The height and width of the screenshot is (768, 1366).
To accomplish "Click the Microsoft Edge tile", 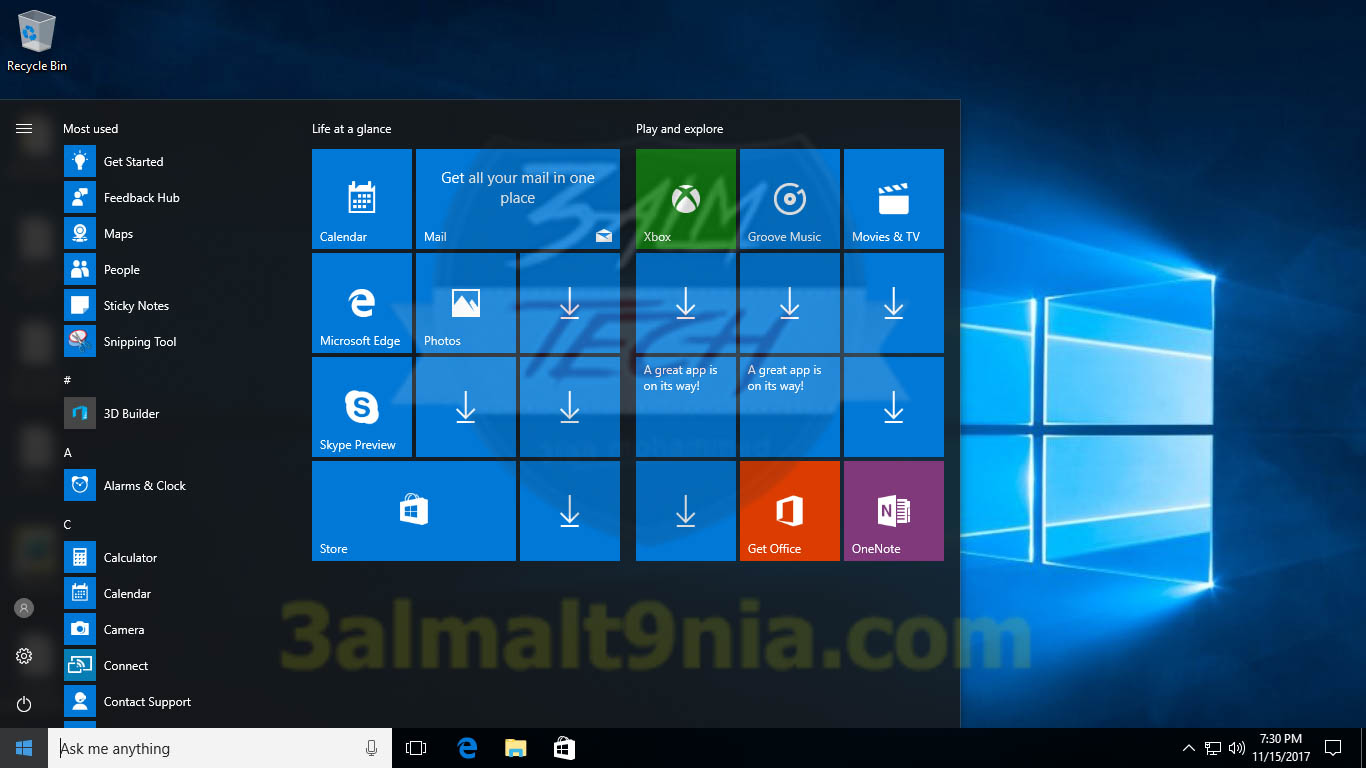I will [362, 303].
